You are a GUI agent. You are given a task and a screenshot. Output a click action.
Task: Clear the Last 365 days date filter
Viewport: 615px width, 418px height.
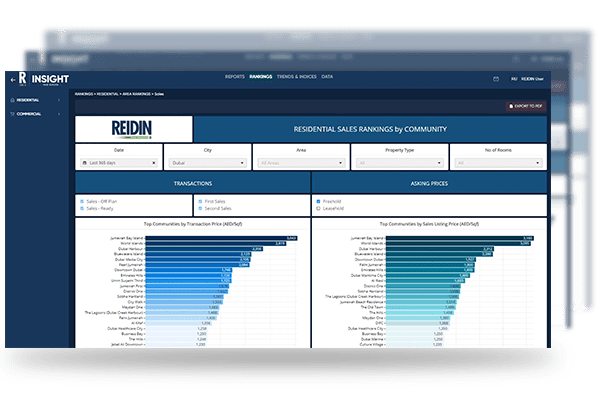pyautogui.click(x=154, y=163)
